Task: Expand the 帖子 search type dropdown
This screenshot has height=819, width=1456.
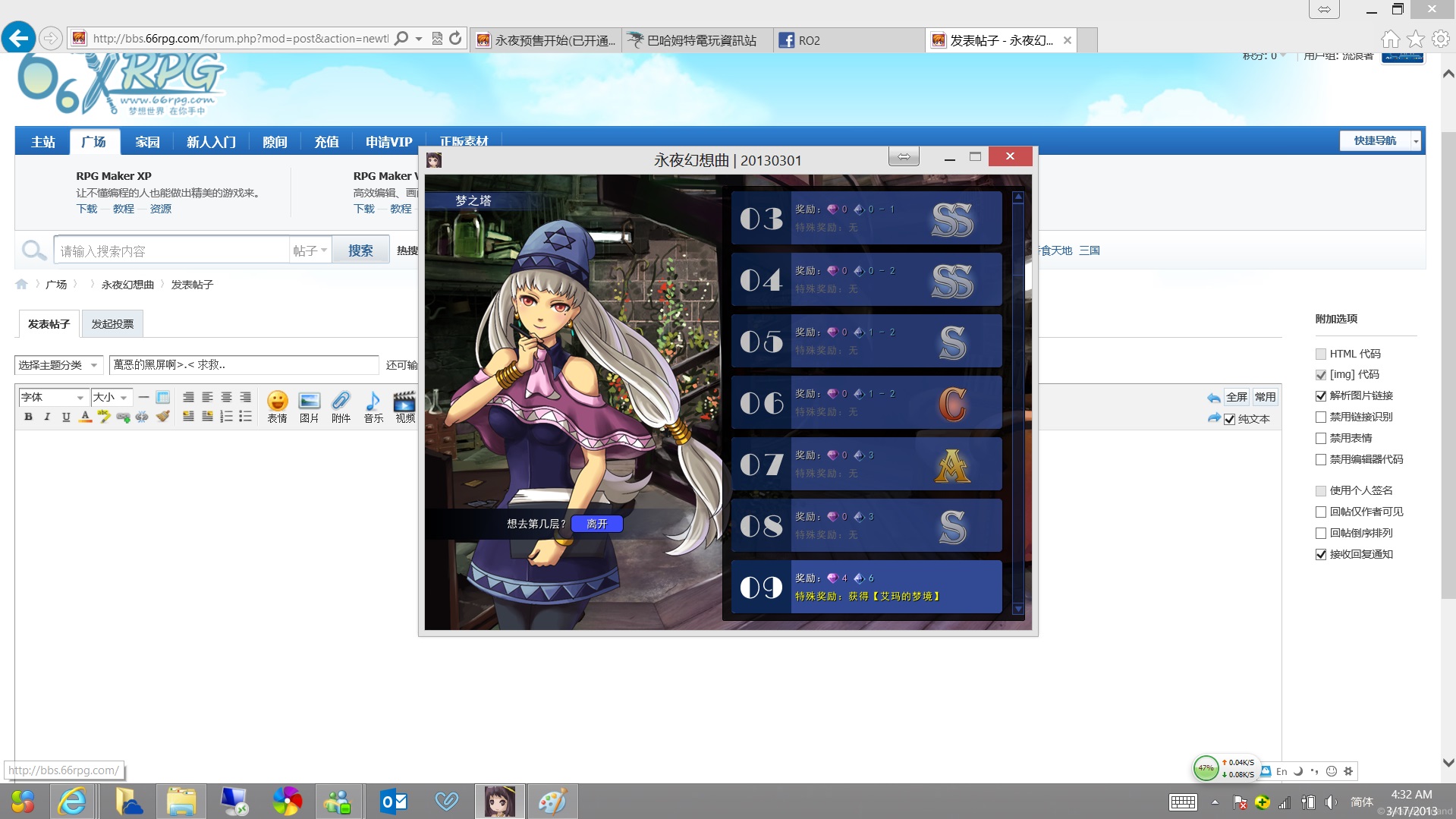Action: 310,250
